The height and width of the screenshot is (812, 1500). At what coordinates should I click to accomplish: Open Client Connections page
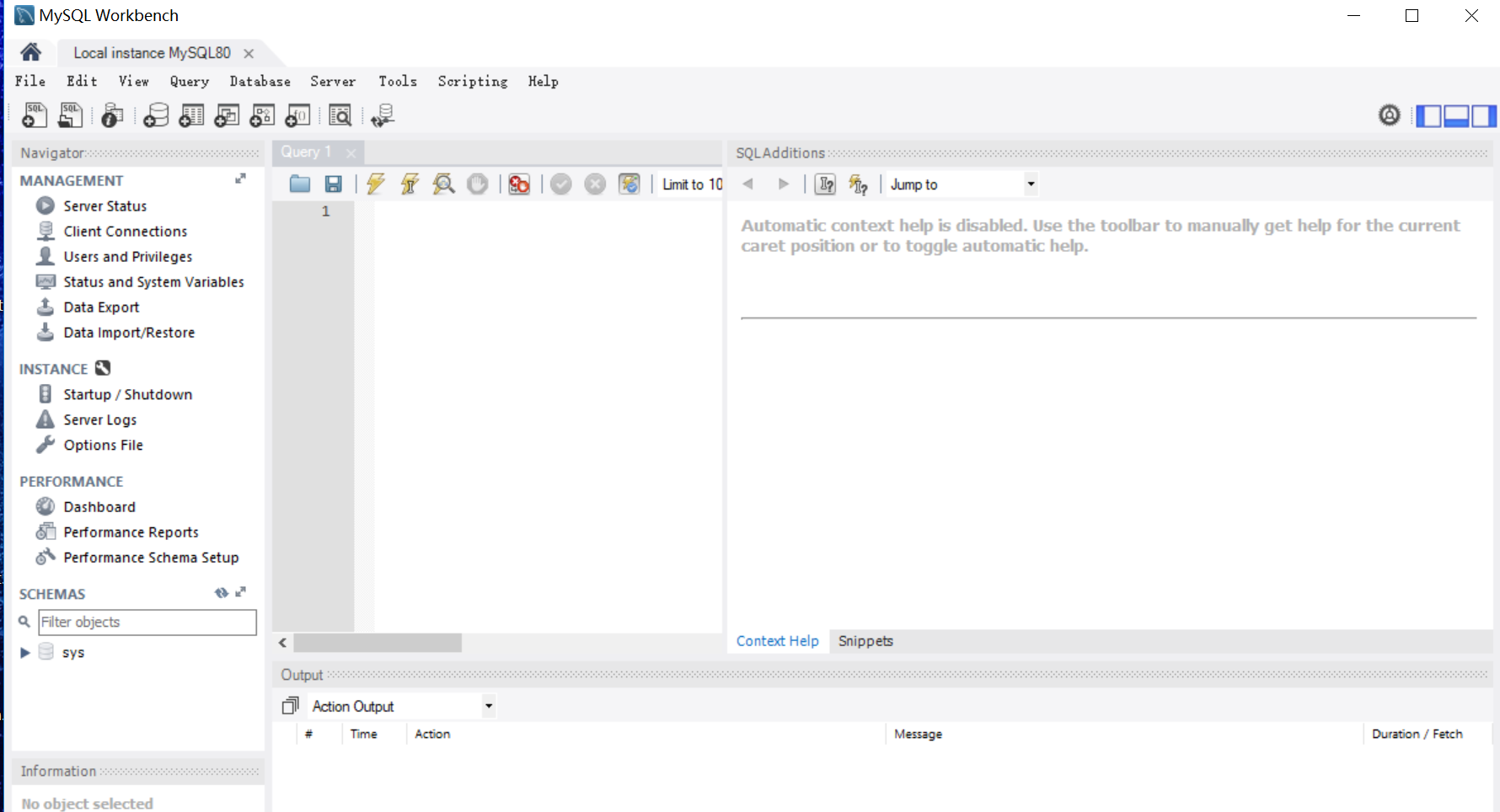point(126,231)
